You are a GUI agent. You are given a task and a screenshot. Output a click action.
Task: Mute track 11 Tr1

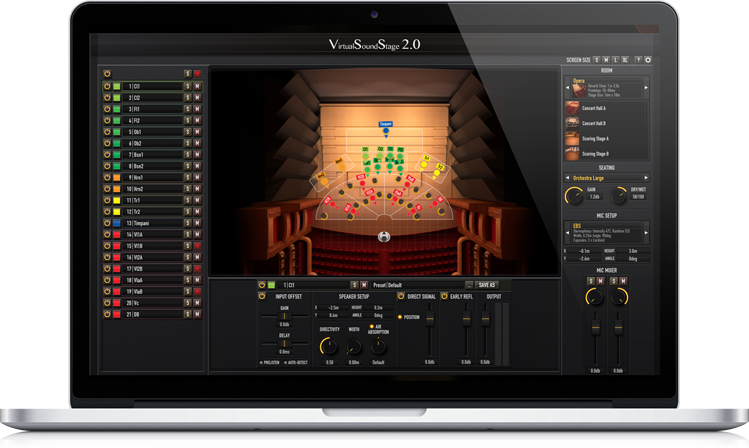(197, 201)
